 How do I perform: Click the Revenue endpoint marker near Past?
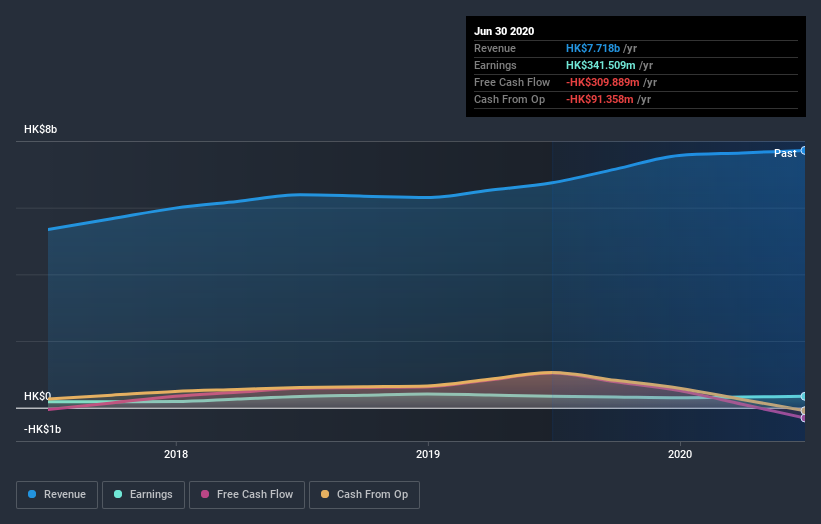point(804,151)
